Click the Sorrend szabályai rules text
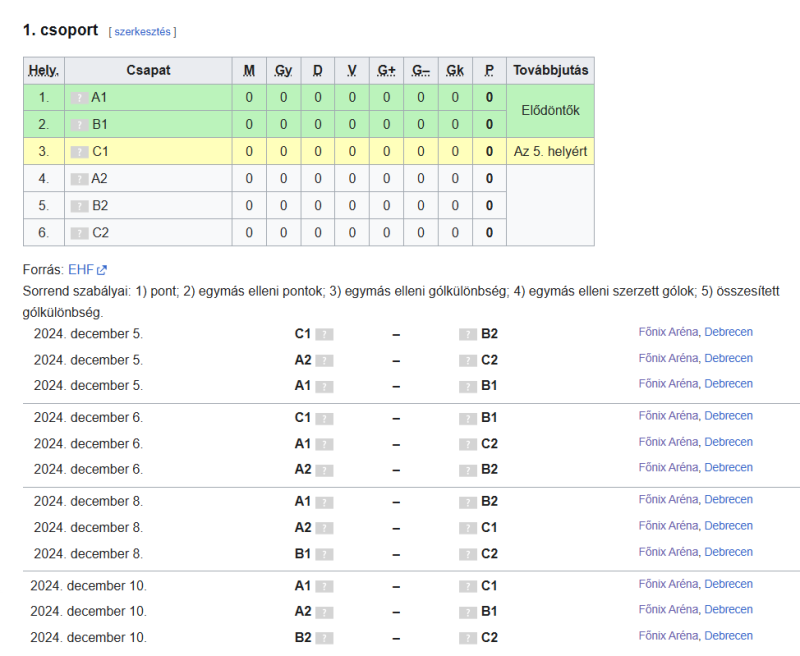This screenshot has height=656, width=800. click(x=401, y=301)
